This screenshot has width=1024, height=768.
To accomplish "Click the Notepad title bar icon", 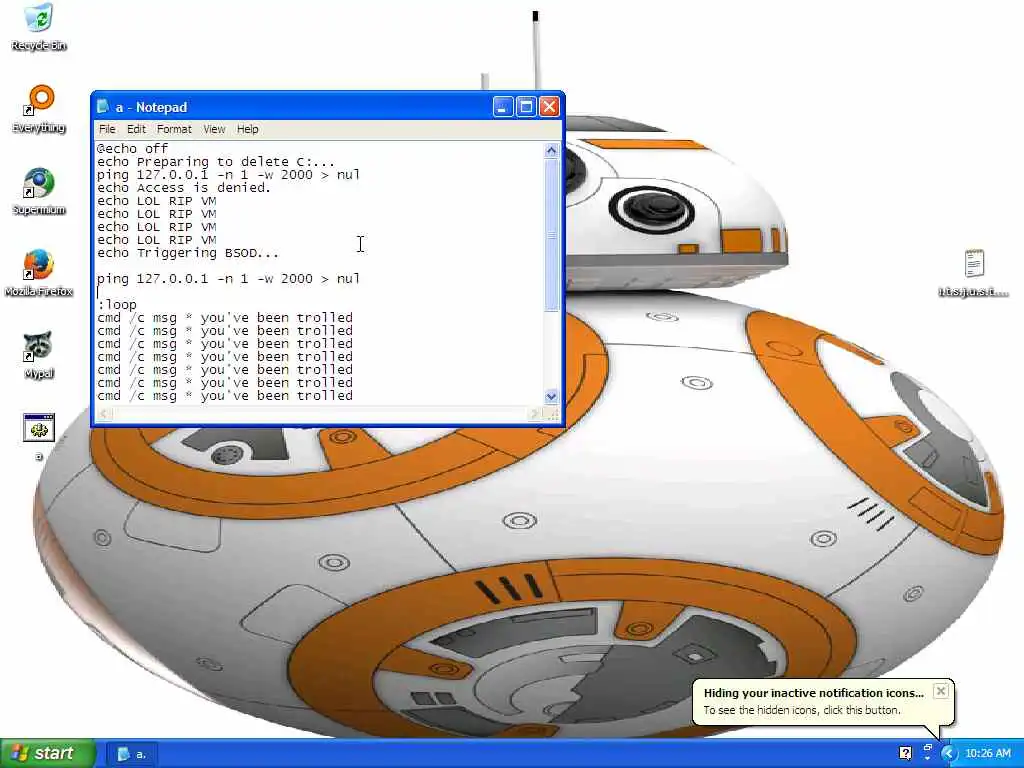I will tap(103, 106).
